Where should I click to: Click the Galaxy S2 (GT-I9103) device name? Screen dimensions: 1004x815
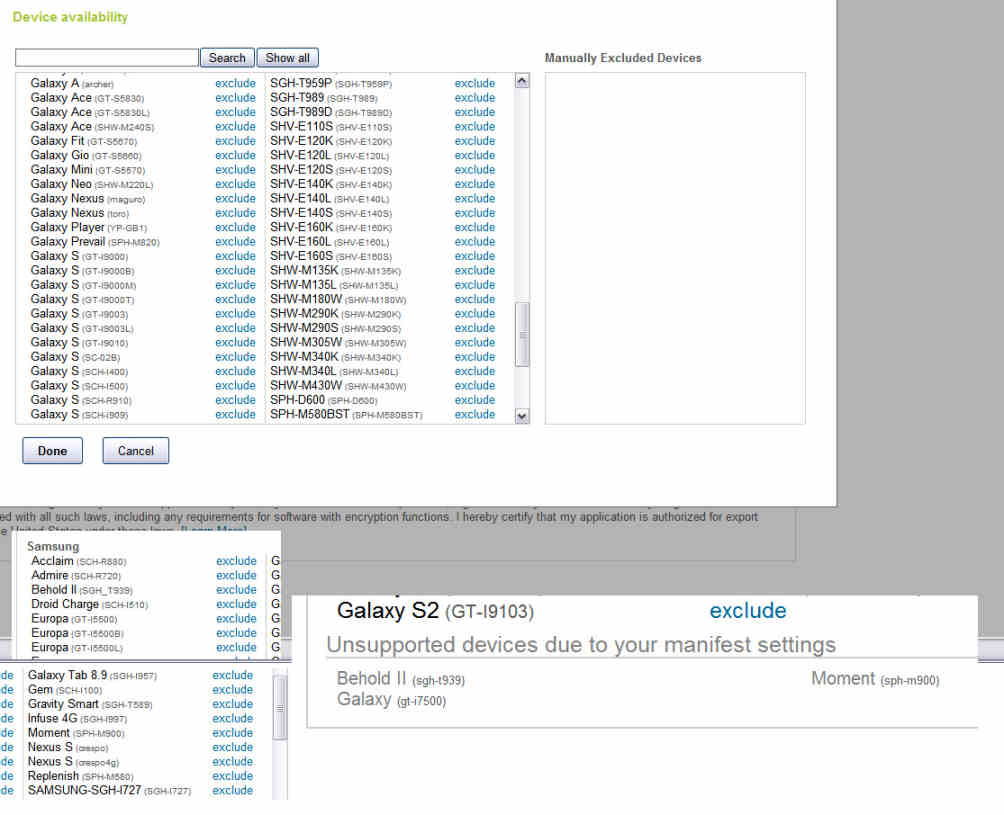(x=435, y=611)
